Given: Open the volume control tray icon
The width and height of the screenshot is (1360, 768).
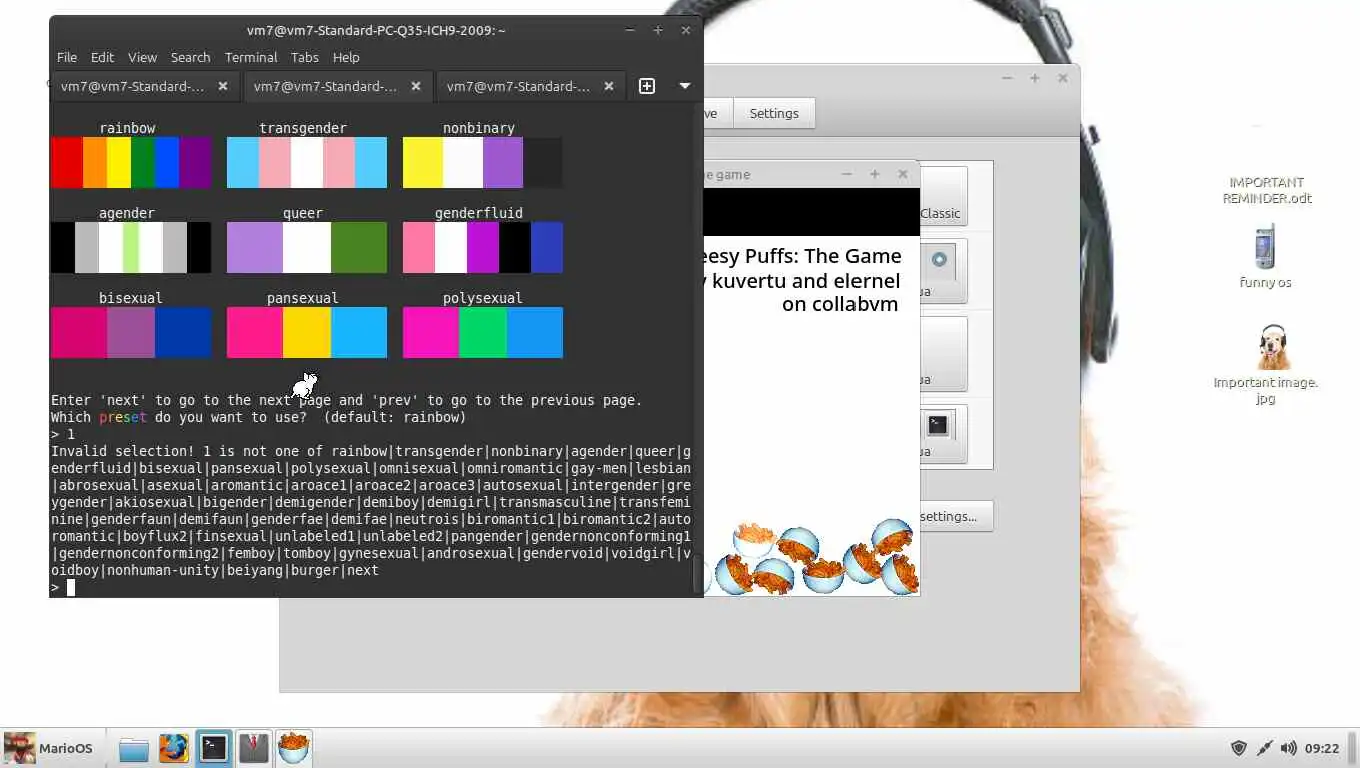Looking at the screenshot, I should (1289, 748).
